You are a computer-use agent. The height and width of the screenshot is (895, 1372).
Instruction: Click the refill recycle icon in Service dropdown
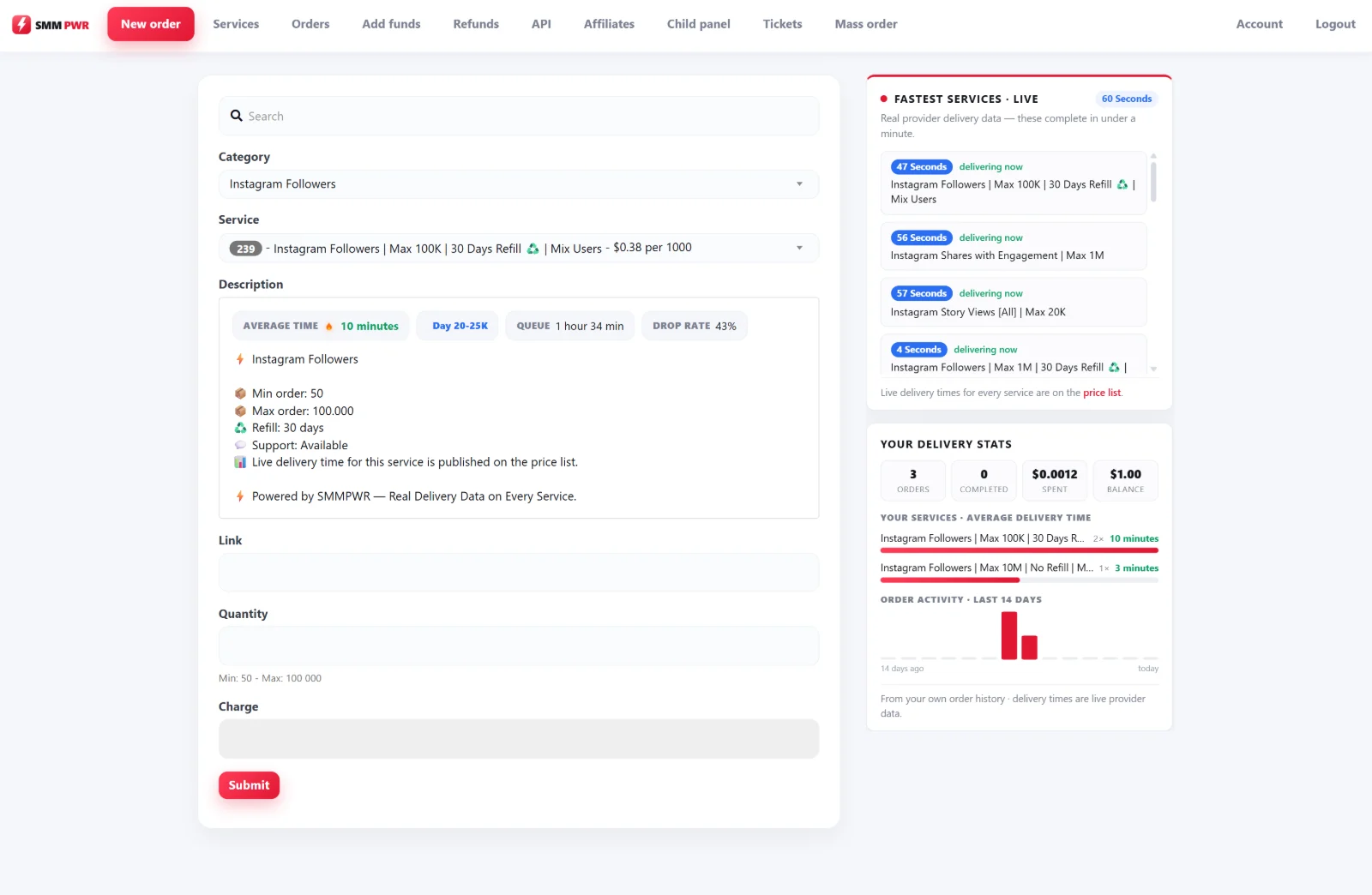533,249
